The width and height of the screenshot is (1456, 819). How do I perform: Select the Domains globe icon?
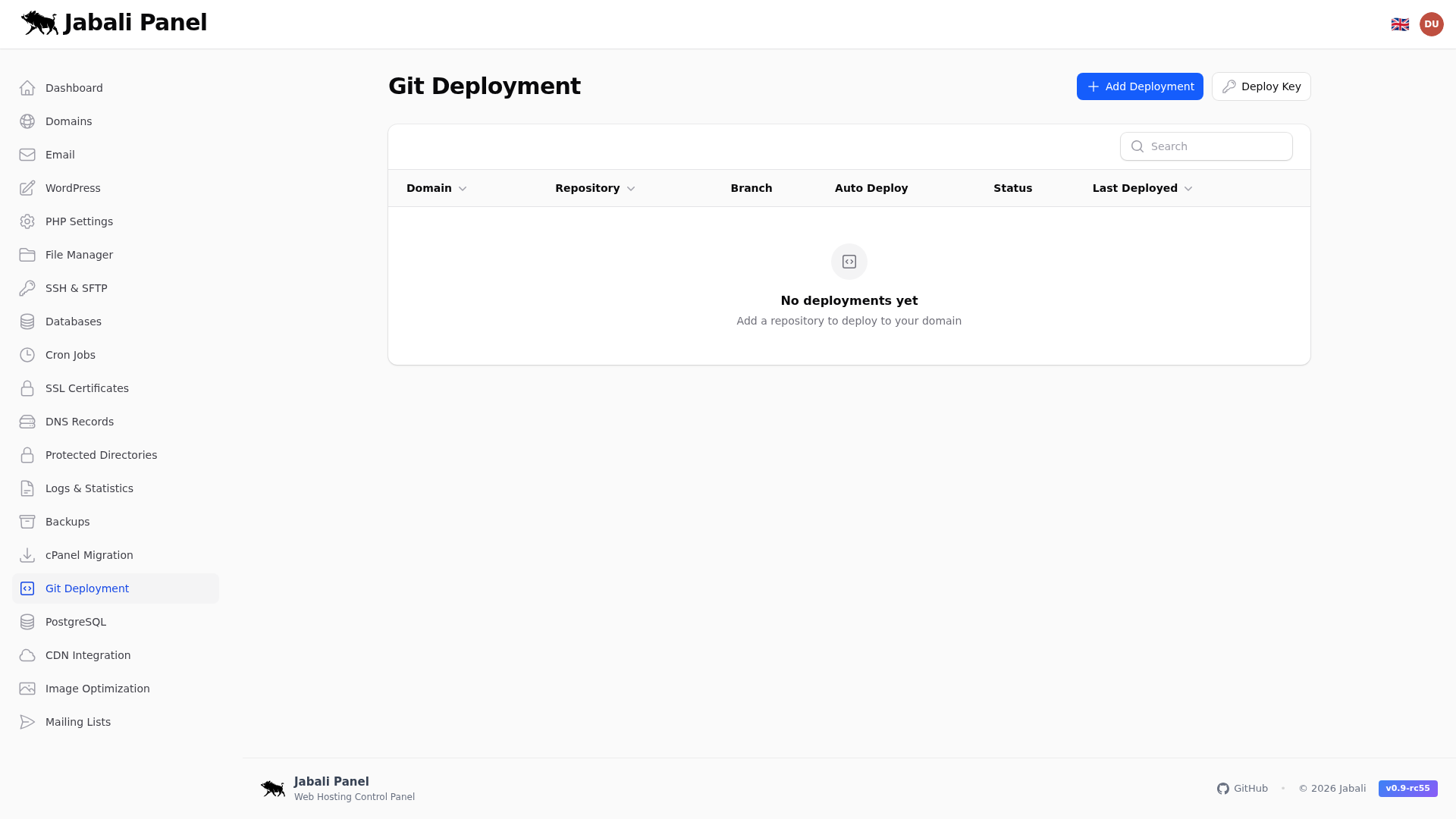[27, 121]
